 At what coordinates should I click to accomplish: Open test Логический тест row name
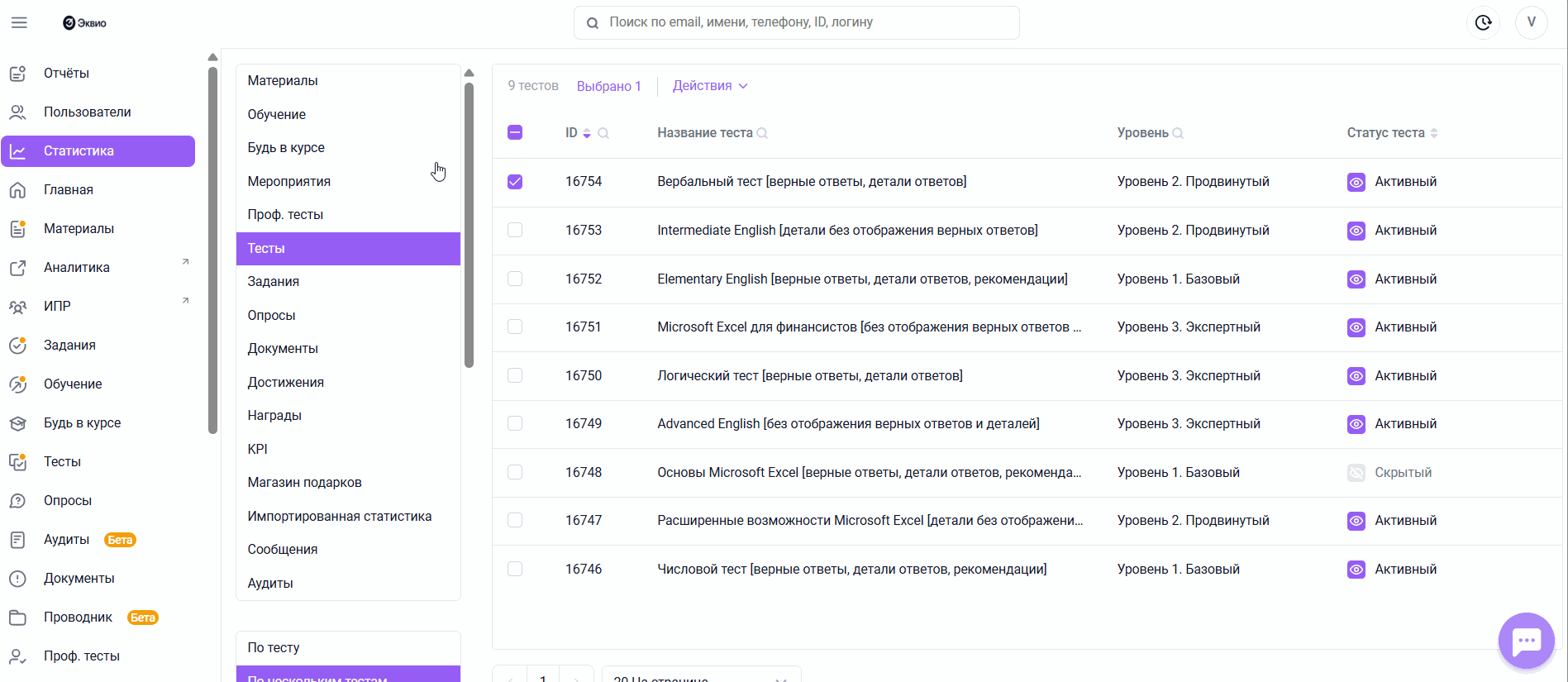click(x=809, y=376)
